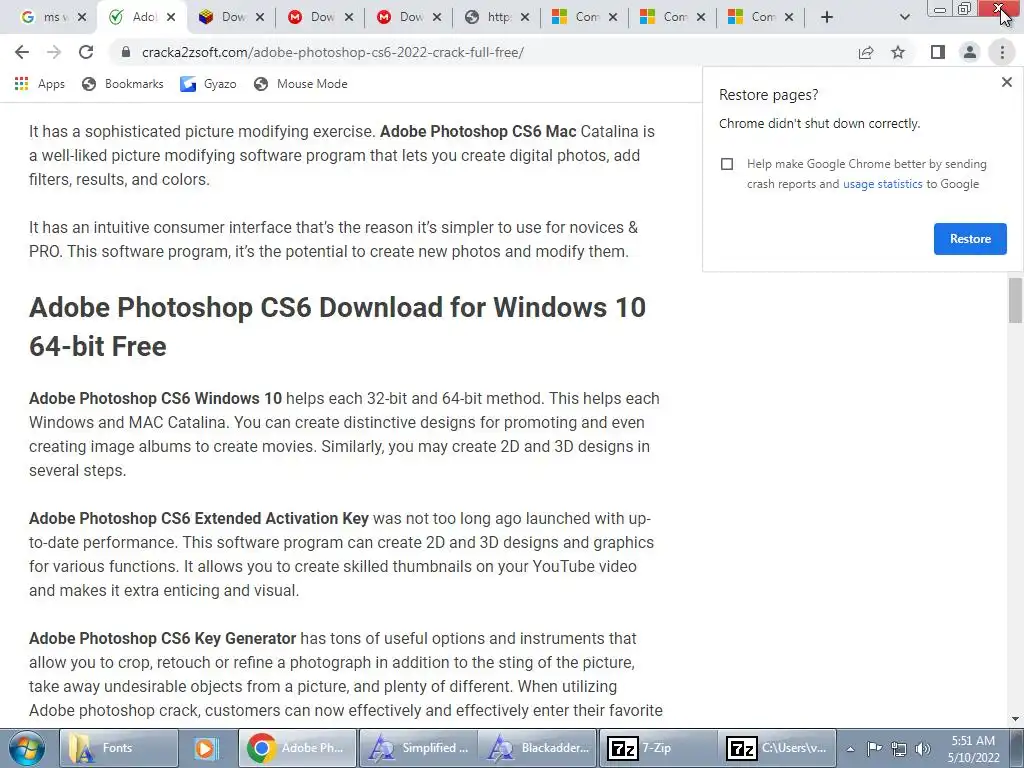Click the blue Restore button
1024x768 pixels.
click(x=970, y=239)
